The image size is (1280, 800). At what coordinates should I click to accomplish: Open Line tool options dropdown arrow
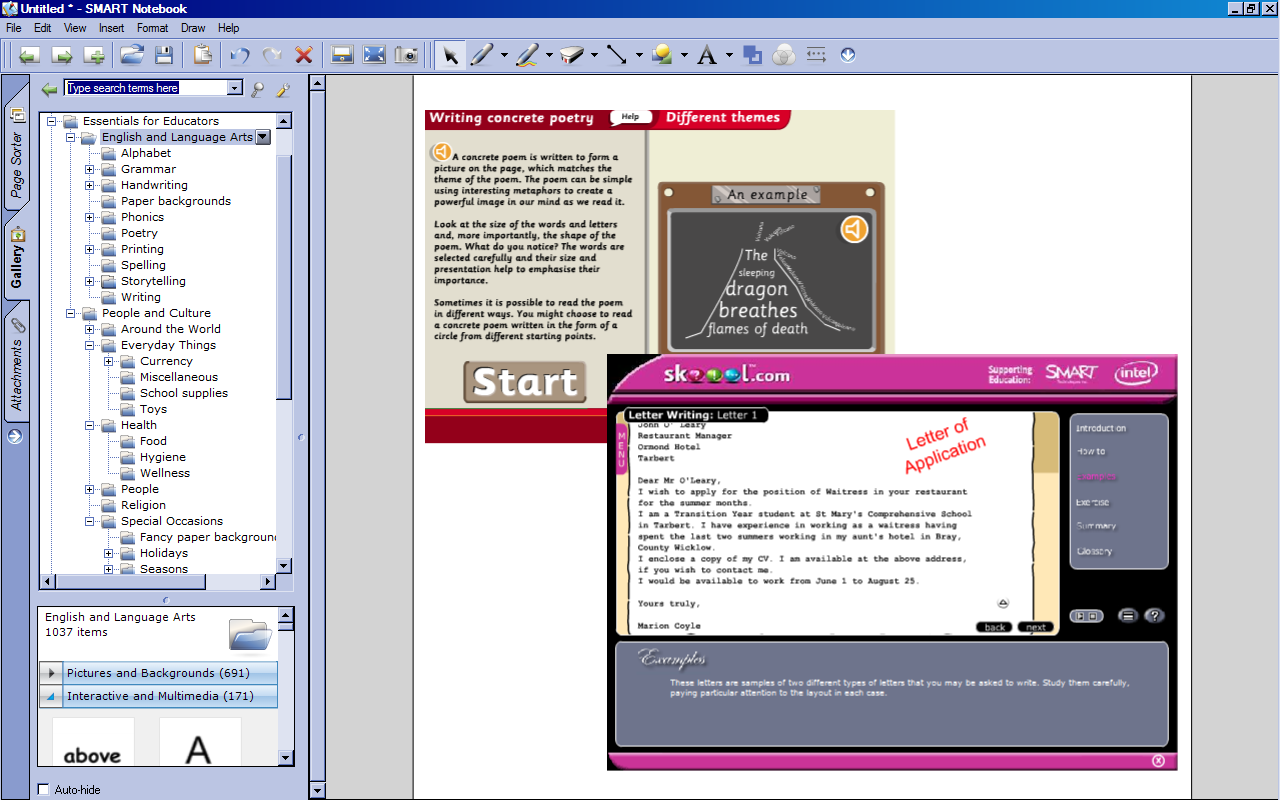(x=639, y=55)
